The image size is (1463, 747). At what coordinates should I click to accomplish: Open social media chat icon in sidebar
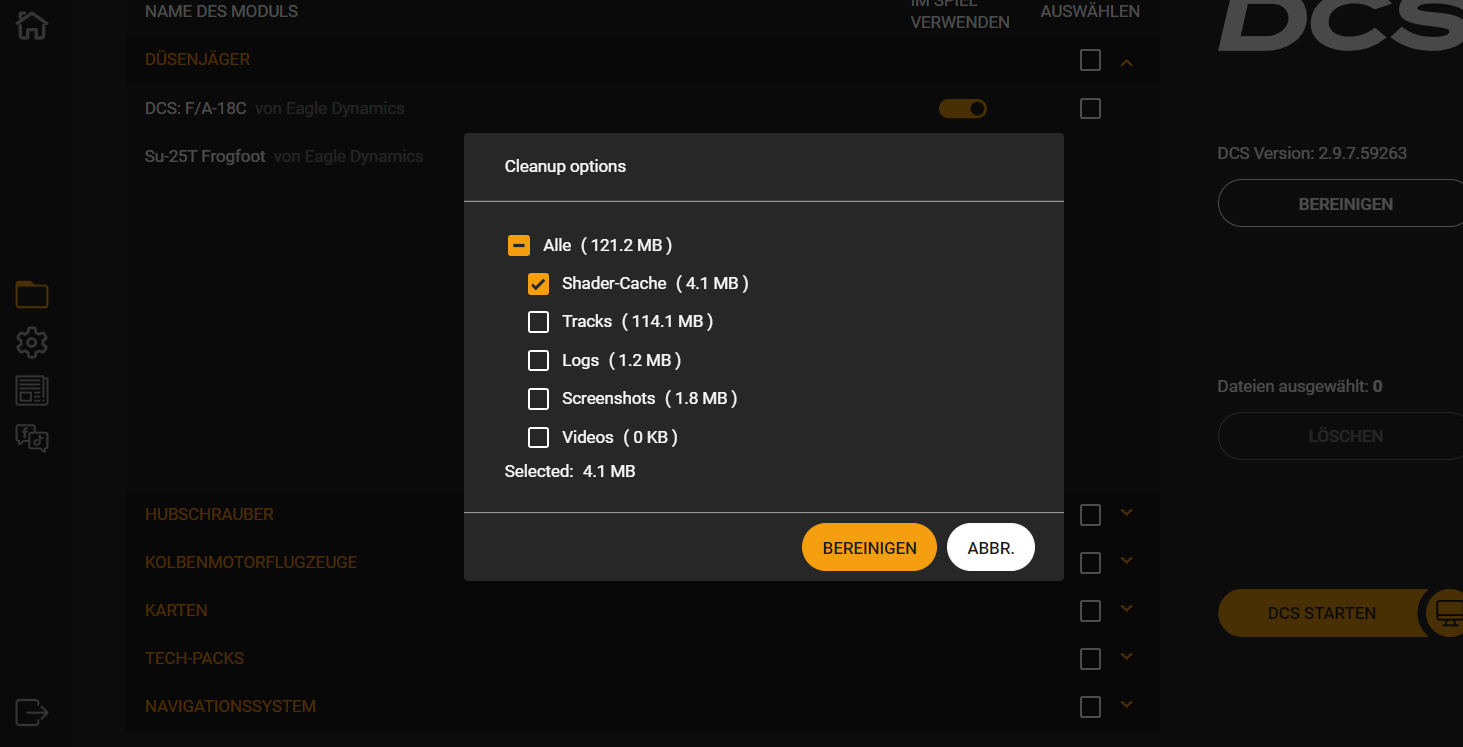point(32,438)
